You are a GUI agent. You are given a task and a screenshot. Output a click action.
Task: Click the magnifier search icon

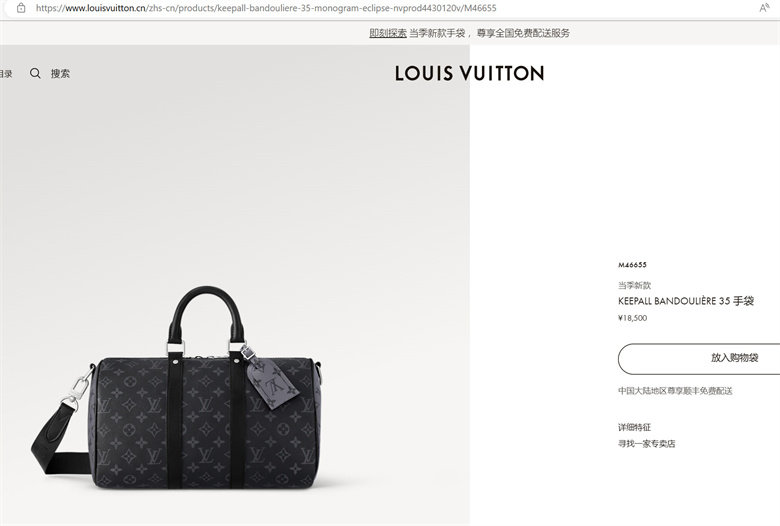point(35,74)
